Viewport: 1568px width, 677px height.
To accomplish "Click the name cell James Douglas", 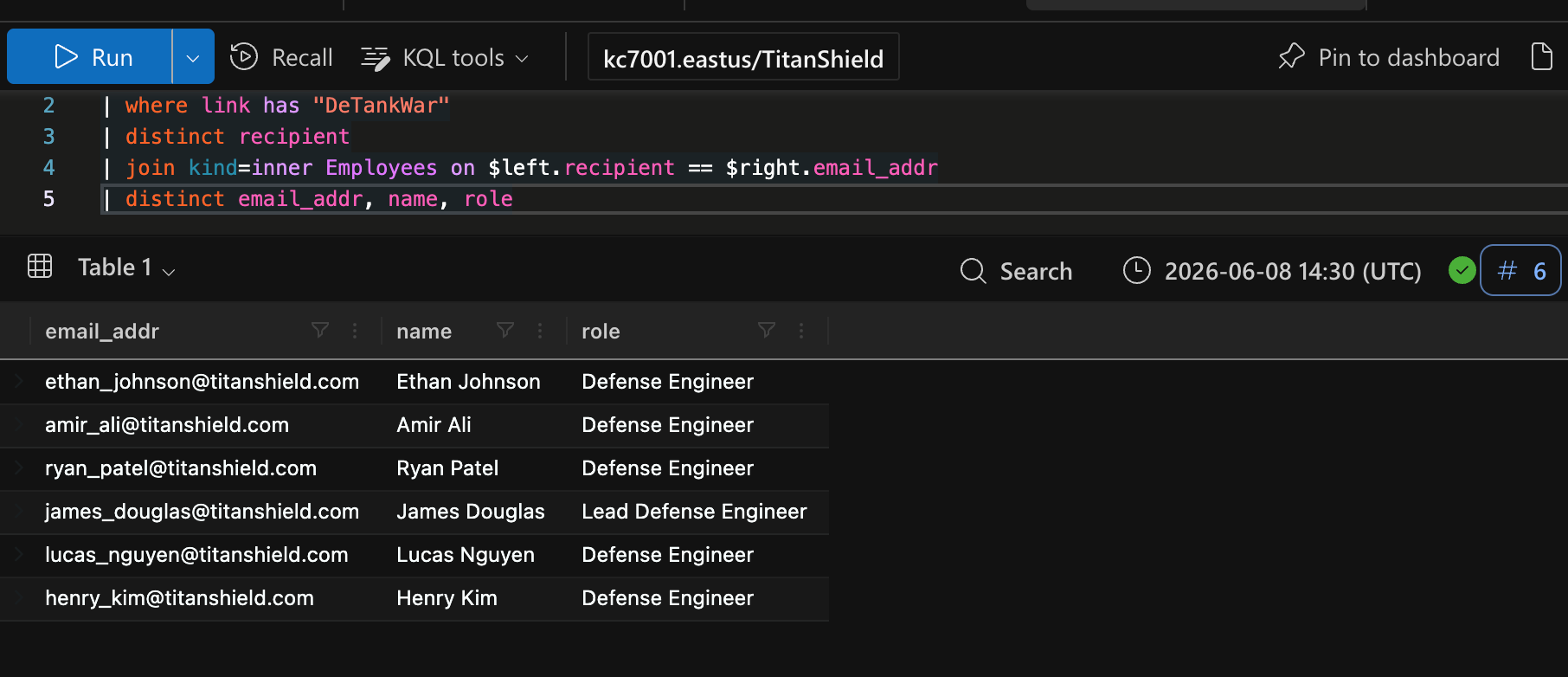I will click(x=471, y=512).
